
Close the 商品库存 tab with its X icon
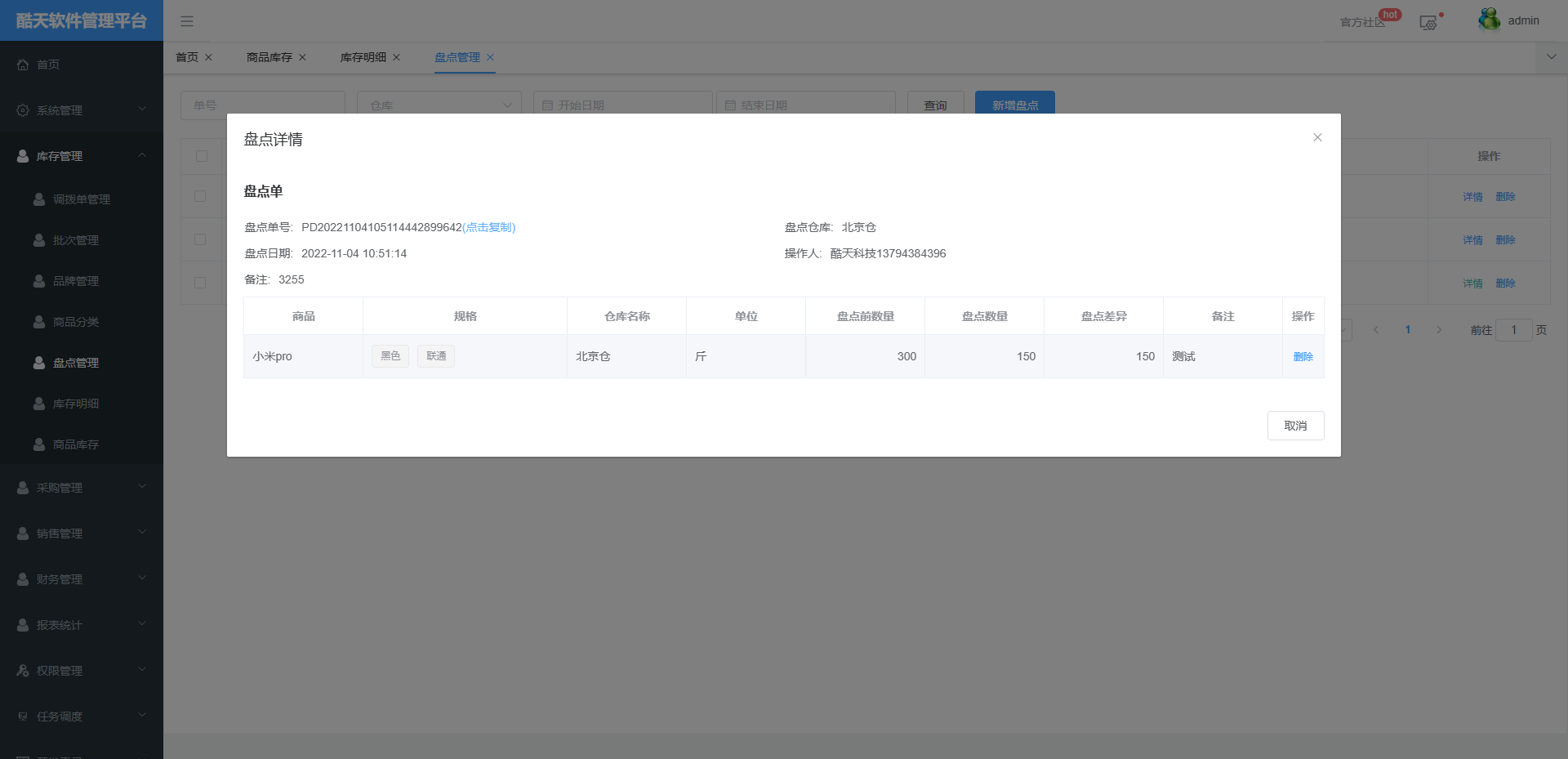(302, 57)
